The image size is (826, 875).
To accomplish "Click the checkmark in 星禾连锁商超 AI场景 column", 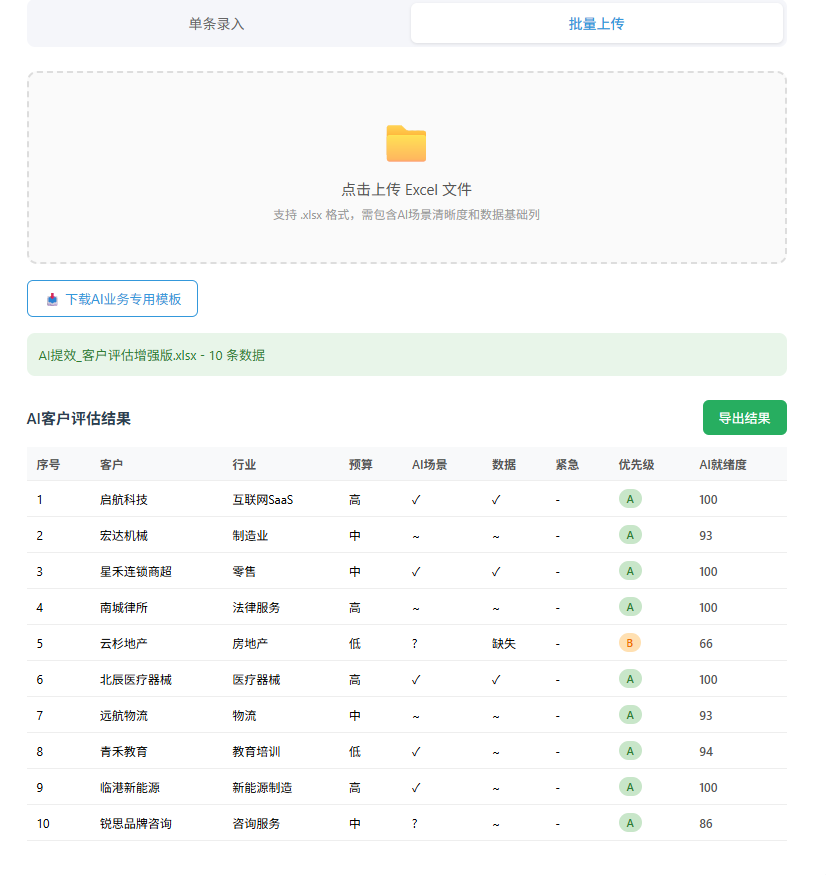I will (x=415, y=571).
